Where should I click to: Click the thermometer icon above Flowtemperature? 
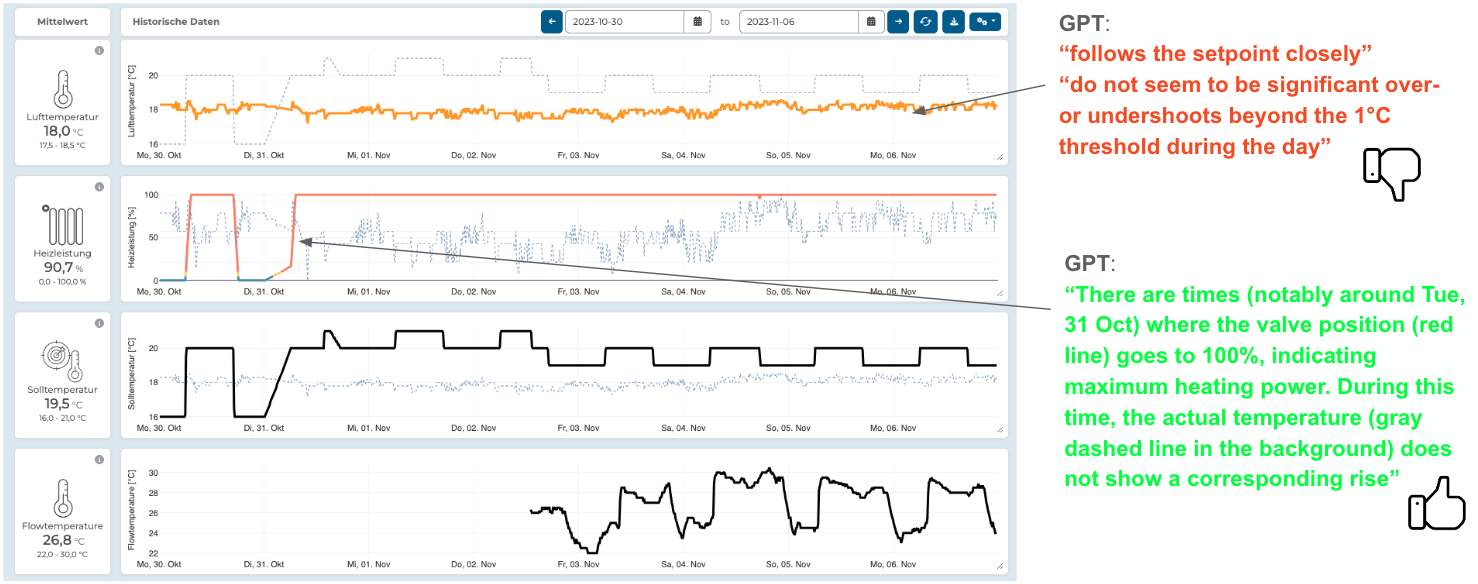click(x=63, y=498)
